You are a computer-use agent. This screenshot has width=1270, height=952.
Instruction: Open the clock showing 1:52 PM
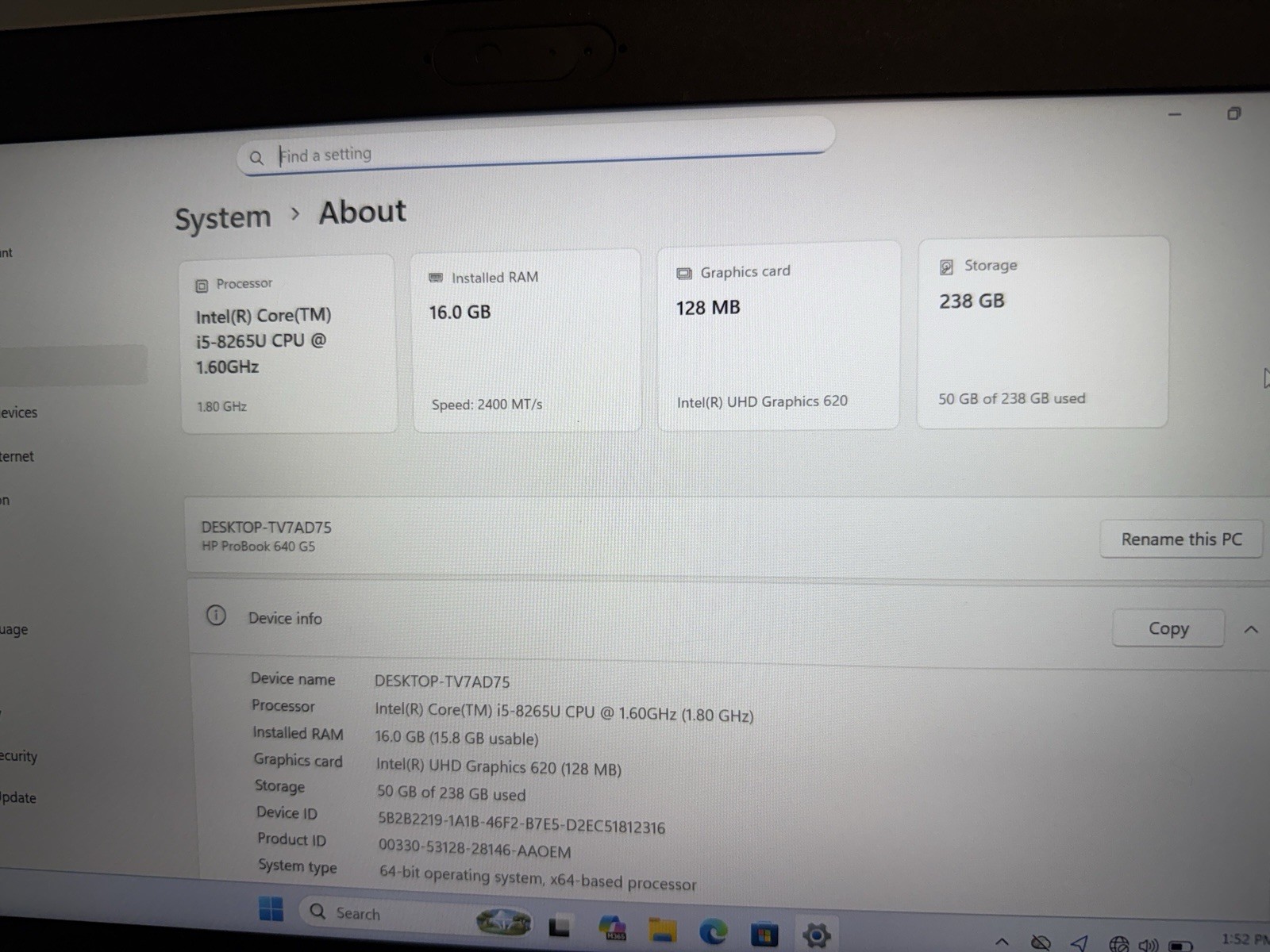1245,939
